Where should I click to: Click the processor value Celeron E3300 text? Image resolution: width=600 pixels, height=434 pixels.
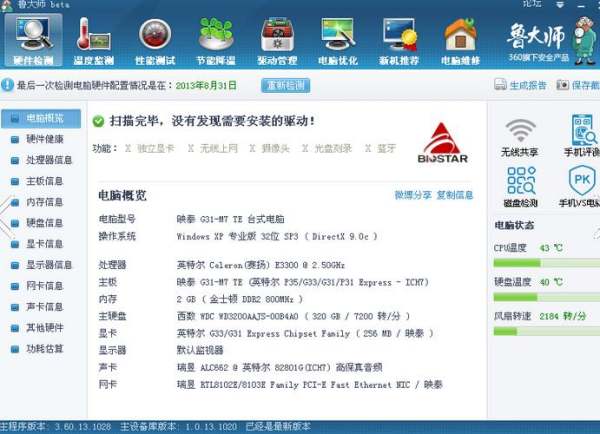[261, 265]
